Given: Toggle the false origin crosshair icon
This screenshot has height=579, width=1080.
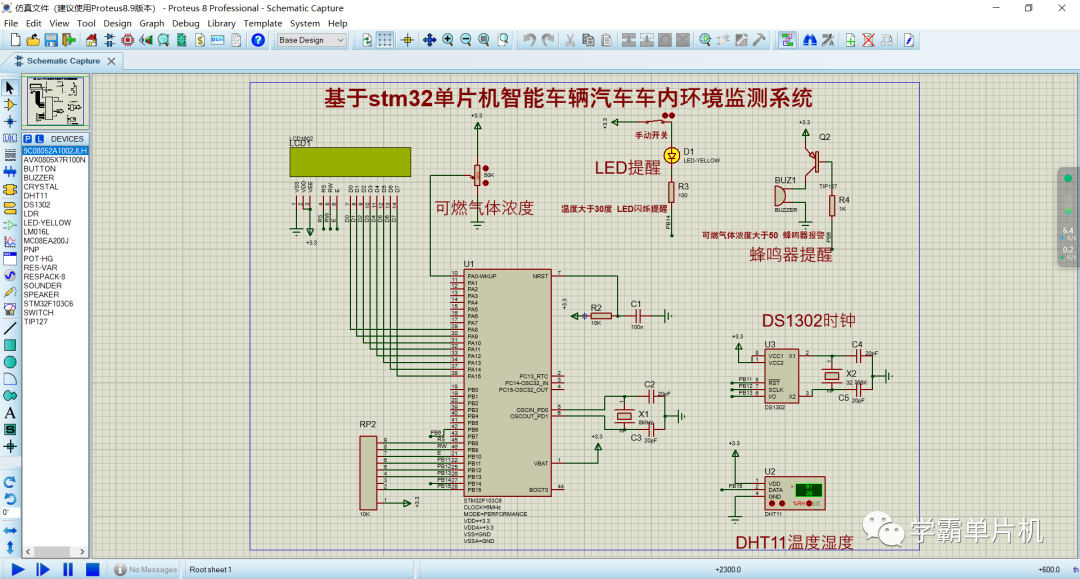Looking at the screenshot, I should pyautogui.click(x=407, y=41).
